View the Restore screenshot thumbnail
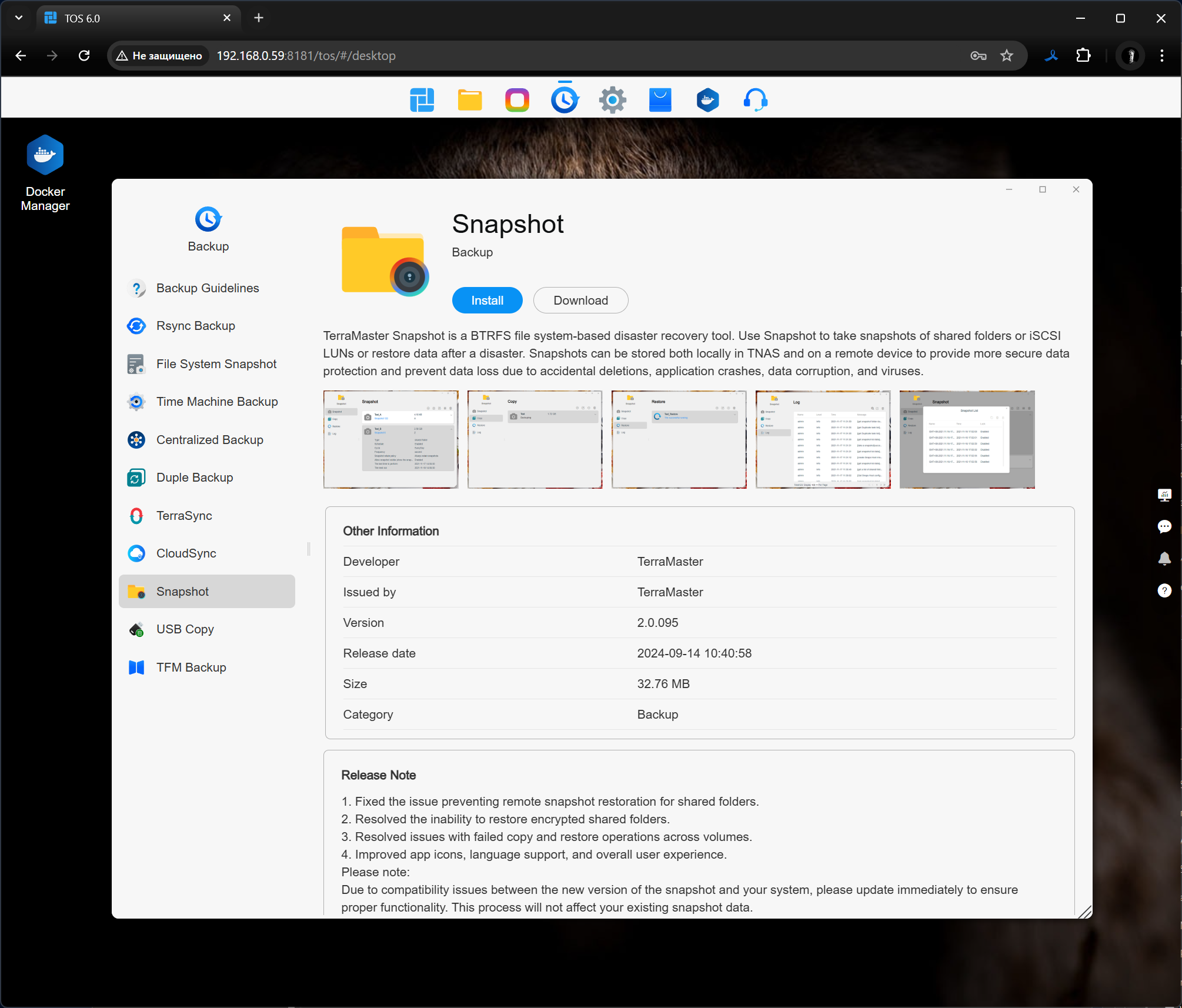The height and width of the screenshot is (1008, 1182). [679, 439]
